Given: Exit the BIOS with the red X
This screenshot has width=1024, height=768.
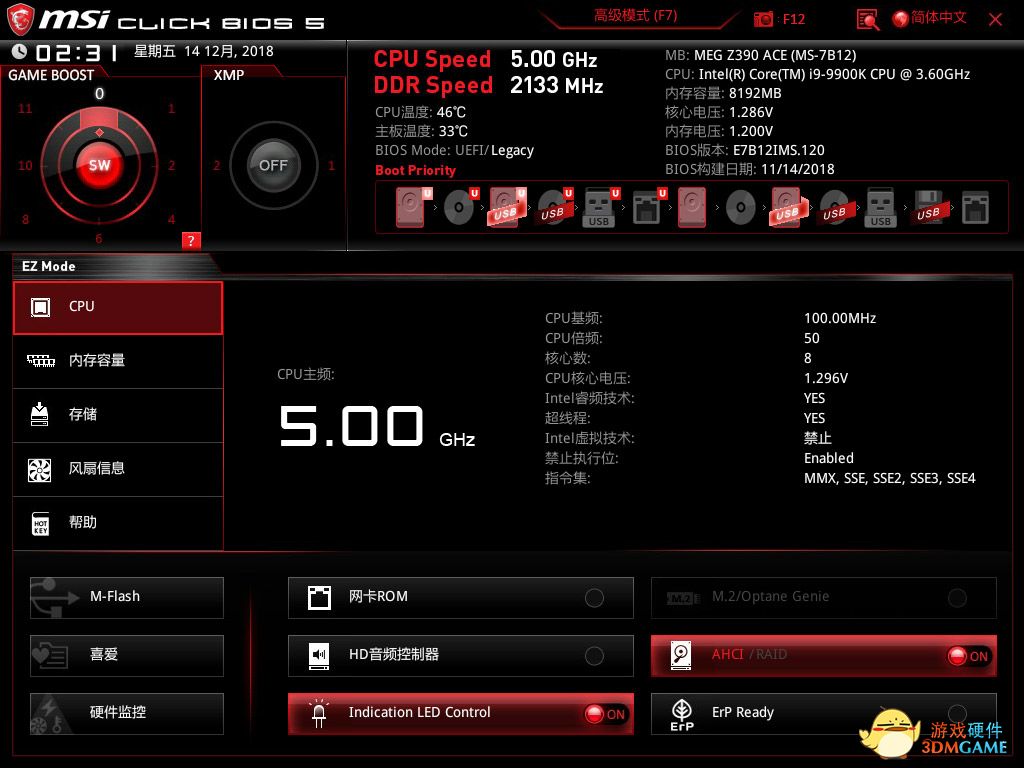Looking at the screenshot, I should [995, 20].
